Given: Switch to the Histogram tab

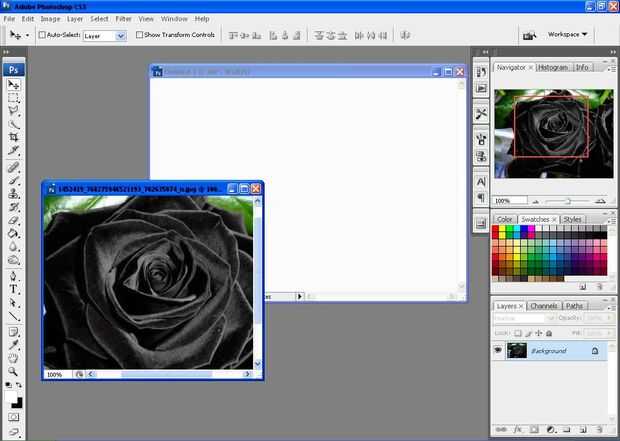Looking at the screenshot, I should [553, 68].
